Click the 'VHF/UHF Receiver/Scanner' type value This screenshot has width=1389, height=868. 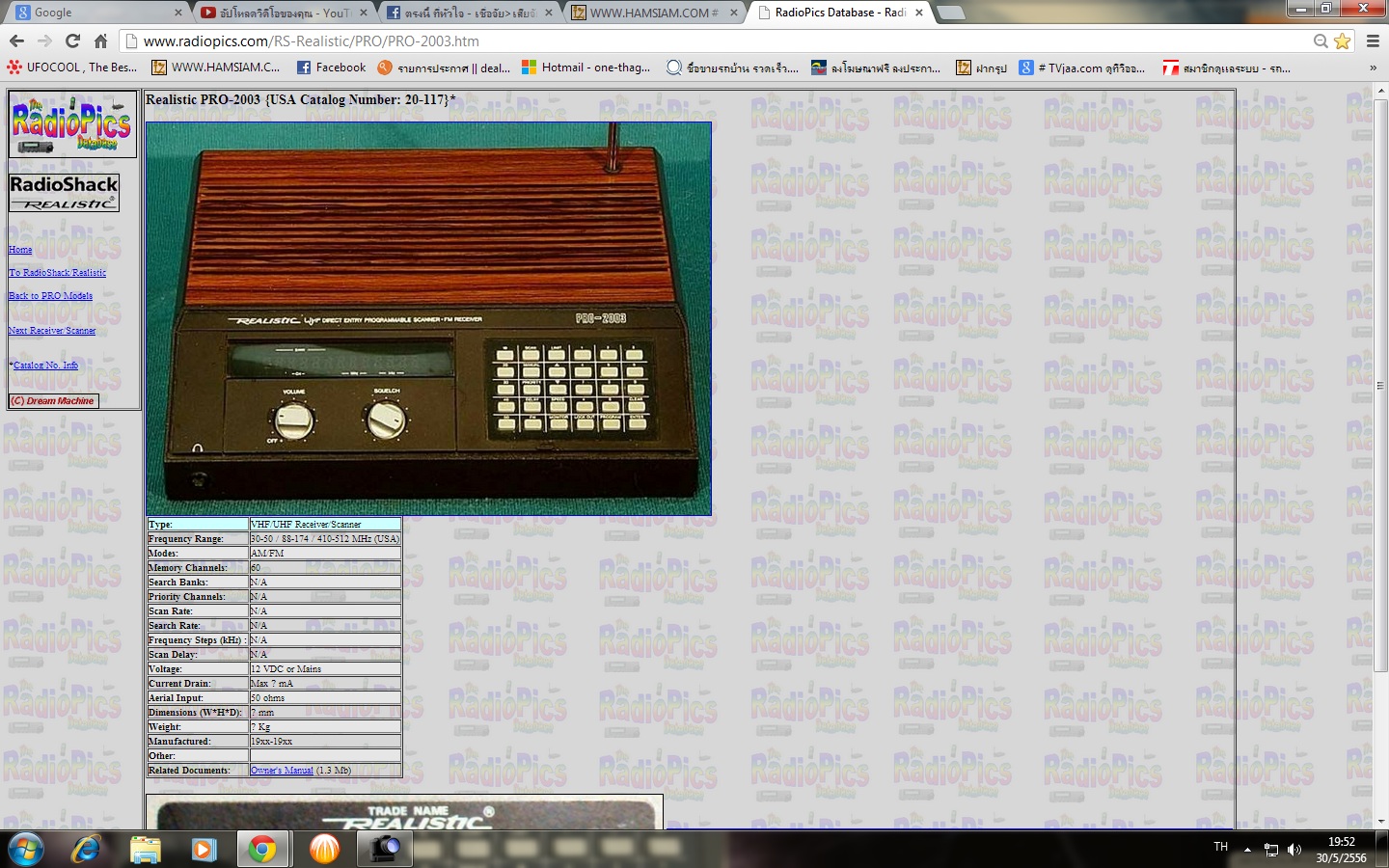click(x=306, y=525)
